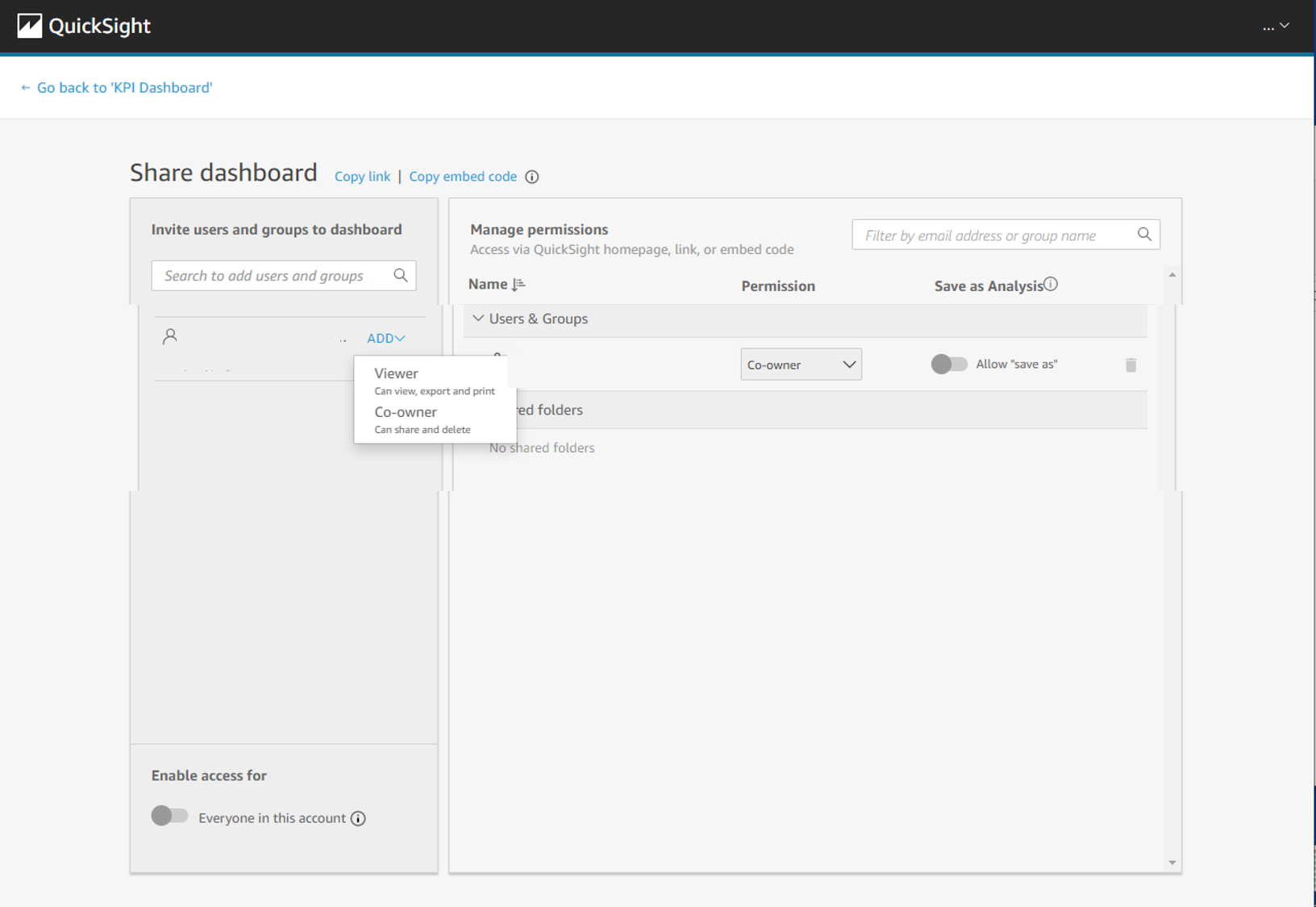Go back to KPI Dashboard
This screenshot has height=907, width=1316.
point(116,87)
